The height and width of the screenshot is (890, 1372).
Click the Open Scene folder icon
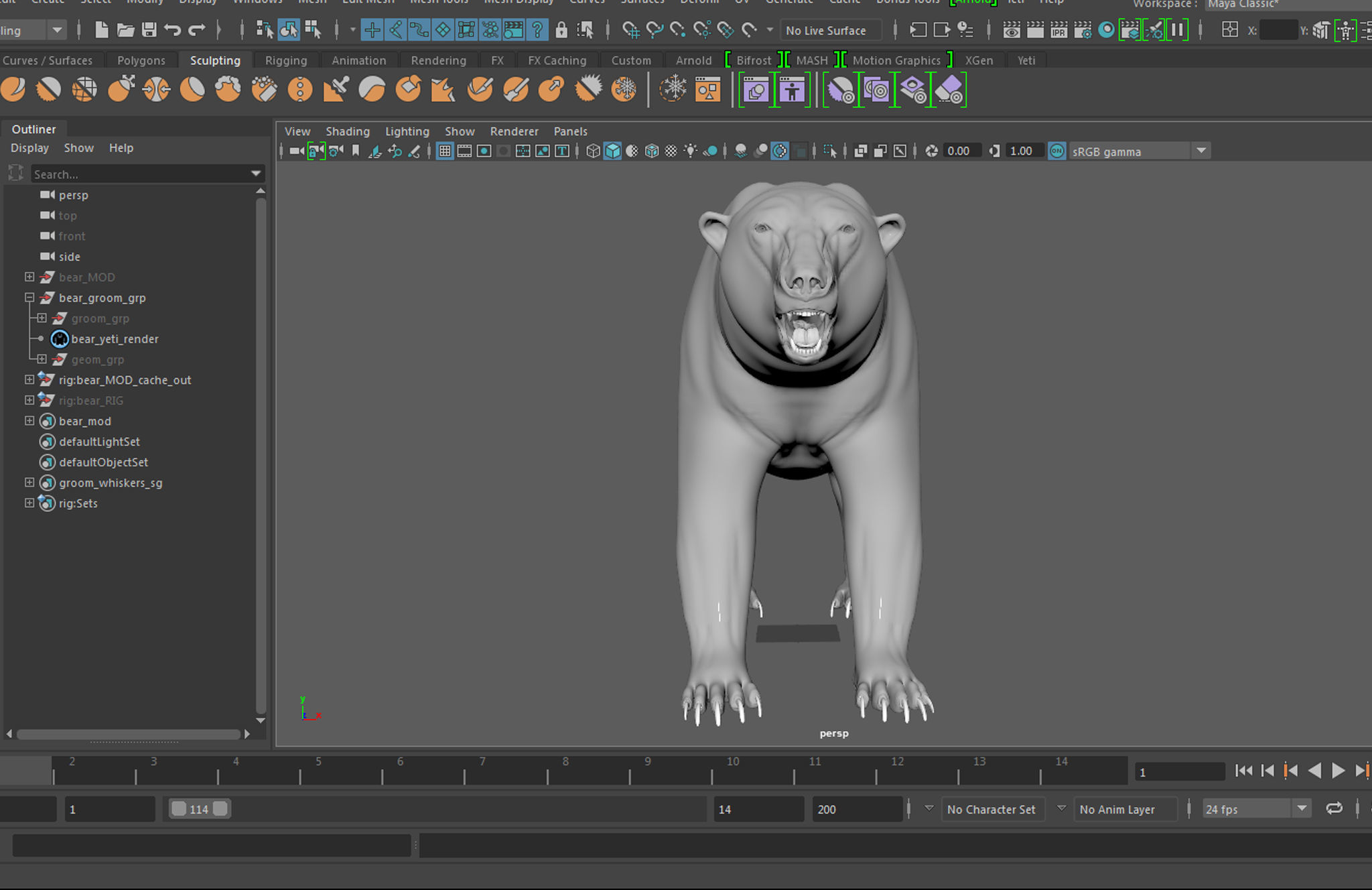pos(125,29)
